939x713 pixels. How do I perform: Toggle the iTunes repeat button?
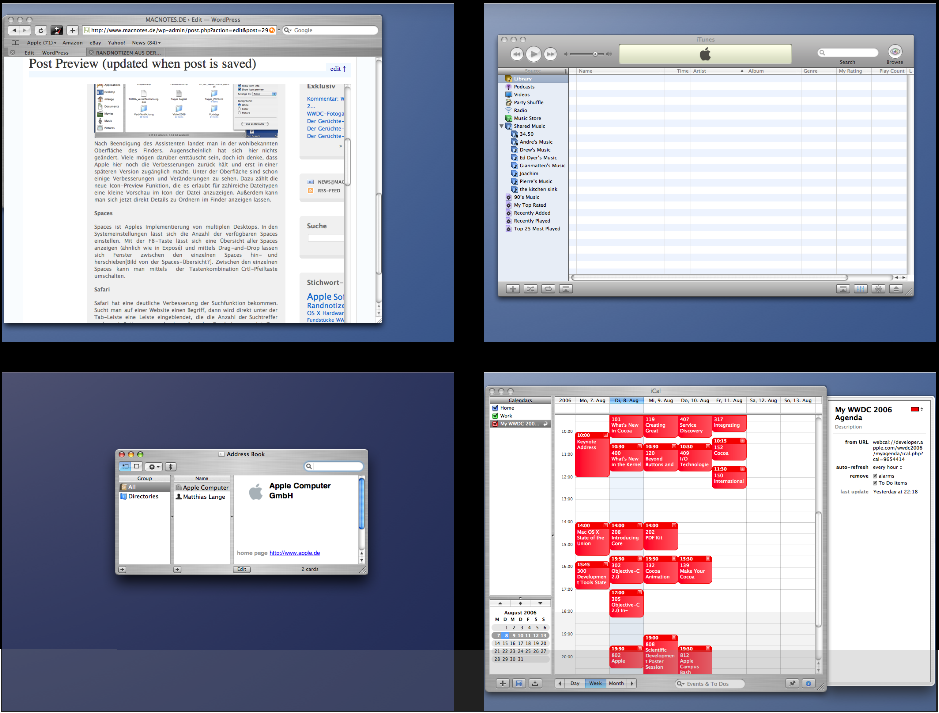[x=548, y=289]
